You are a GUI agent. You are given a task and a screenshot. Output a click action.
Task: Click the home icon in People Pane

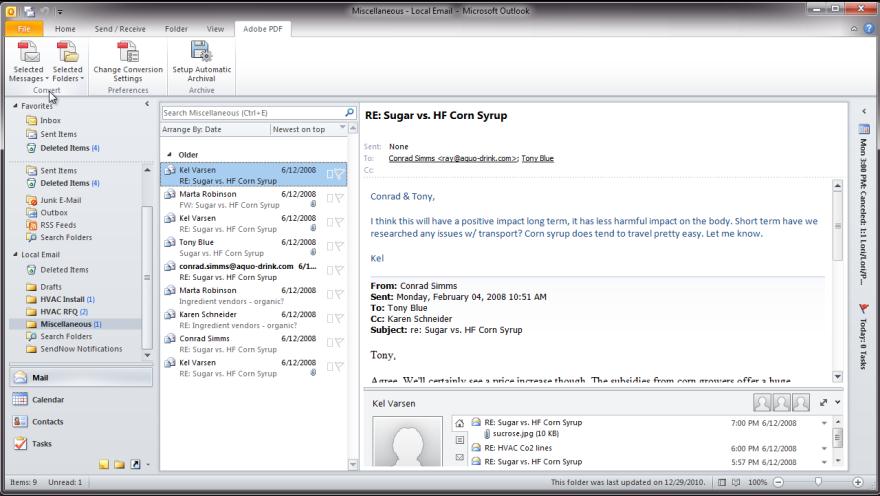460,423
